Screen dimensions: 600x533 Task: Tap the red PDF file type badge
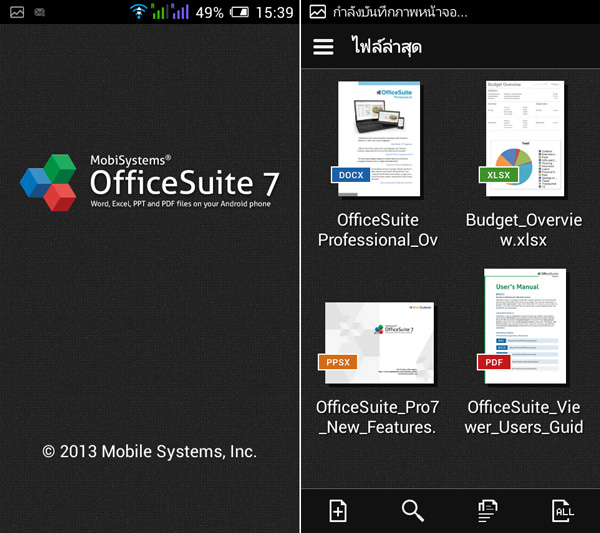[494, 362]
